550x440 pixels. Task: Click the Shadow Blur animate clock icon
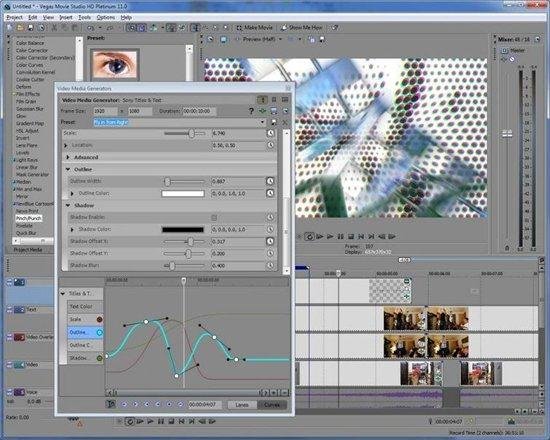tap(270, 265)
